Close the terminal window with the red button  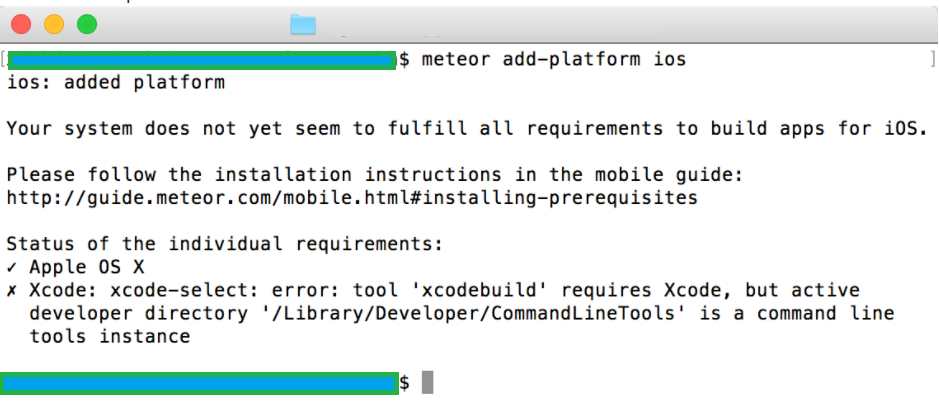[x=23, y=24]
